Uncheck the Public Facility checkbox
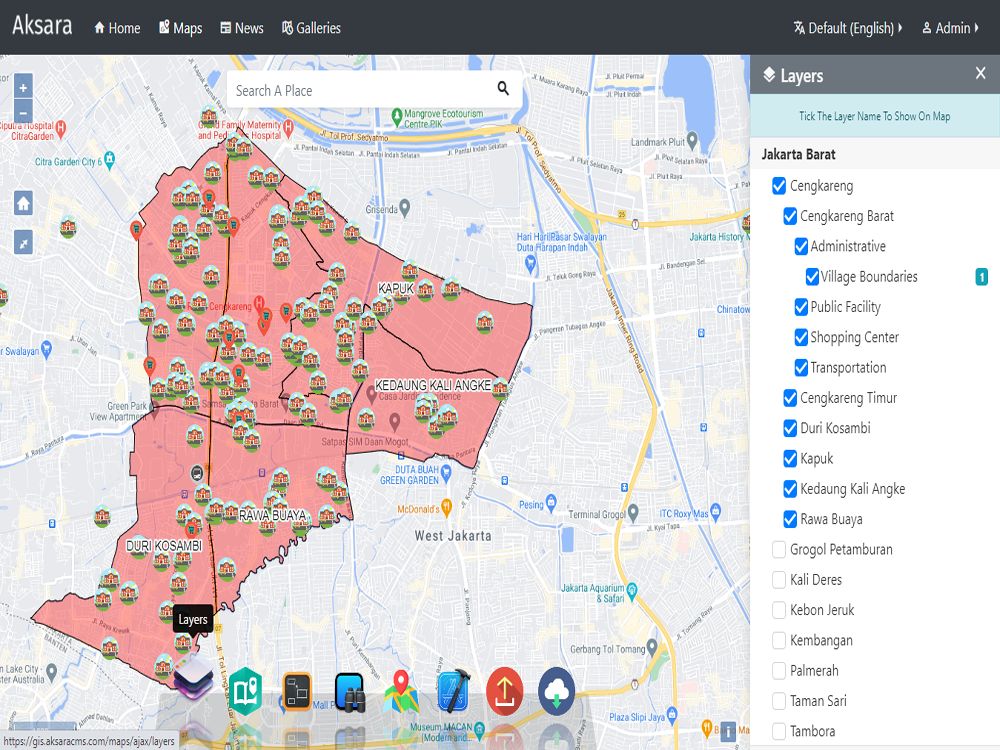The image size is (1000, 750). pyautogui.click(x=801, y=307)
